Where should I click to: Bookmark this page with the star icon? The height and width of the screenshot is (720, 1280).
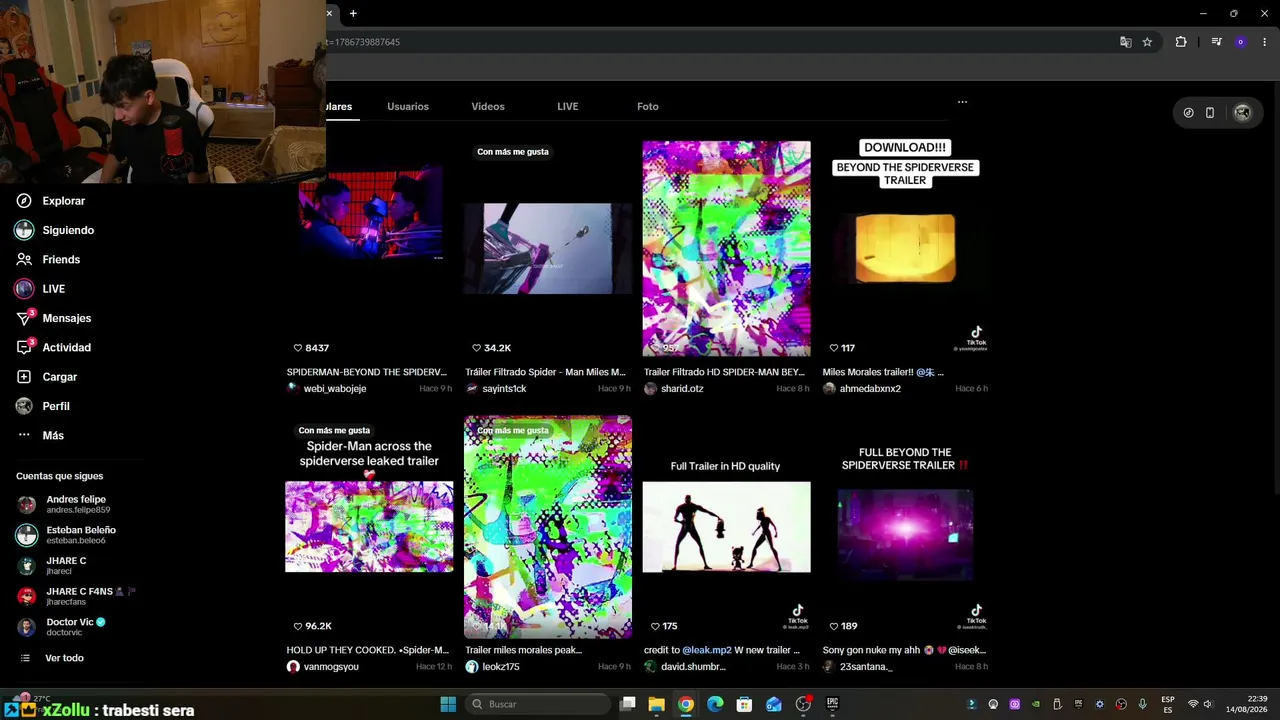pyautogui.click(x=1147, y=42)
